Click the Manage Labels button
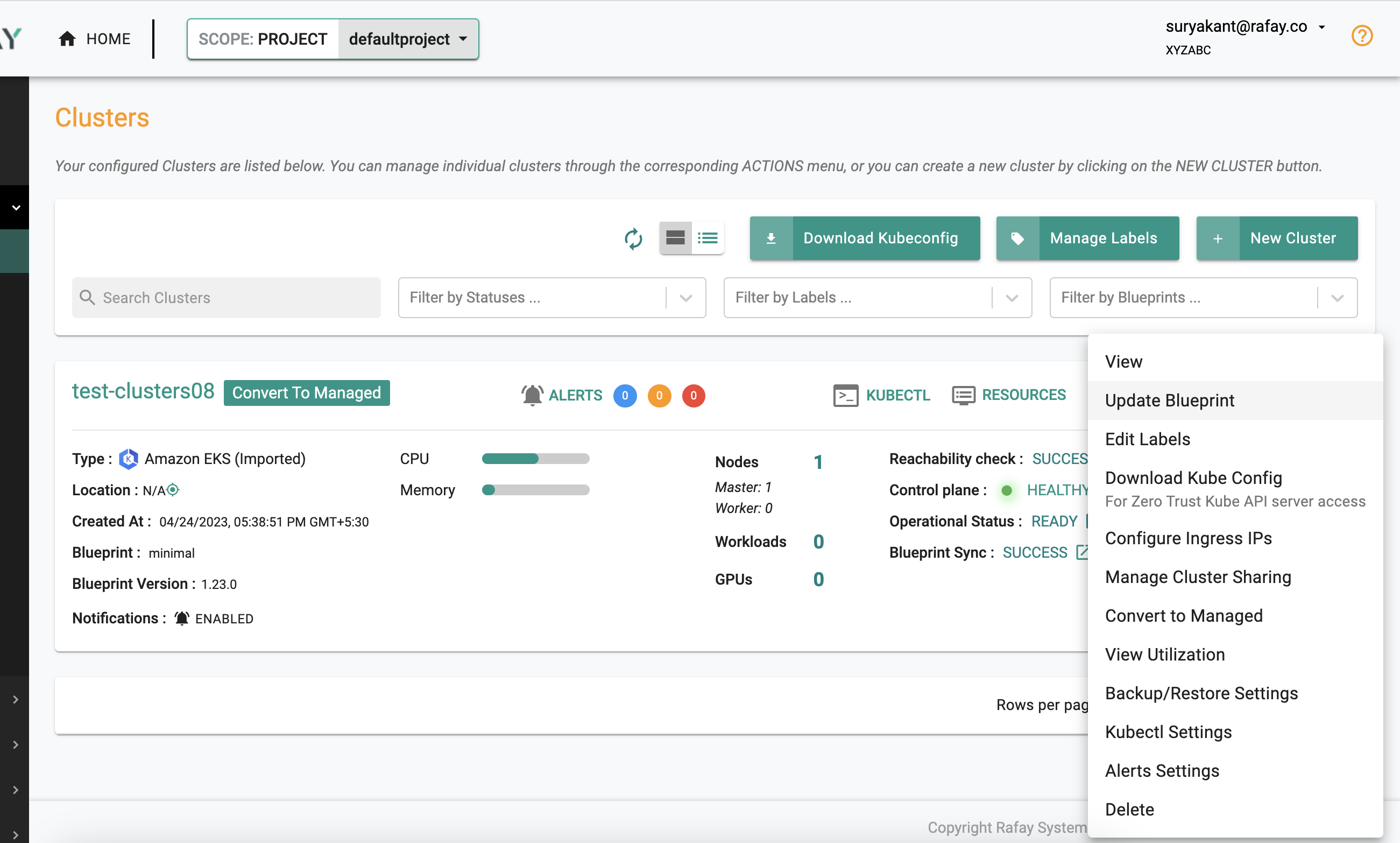 (1087, 238)
